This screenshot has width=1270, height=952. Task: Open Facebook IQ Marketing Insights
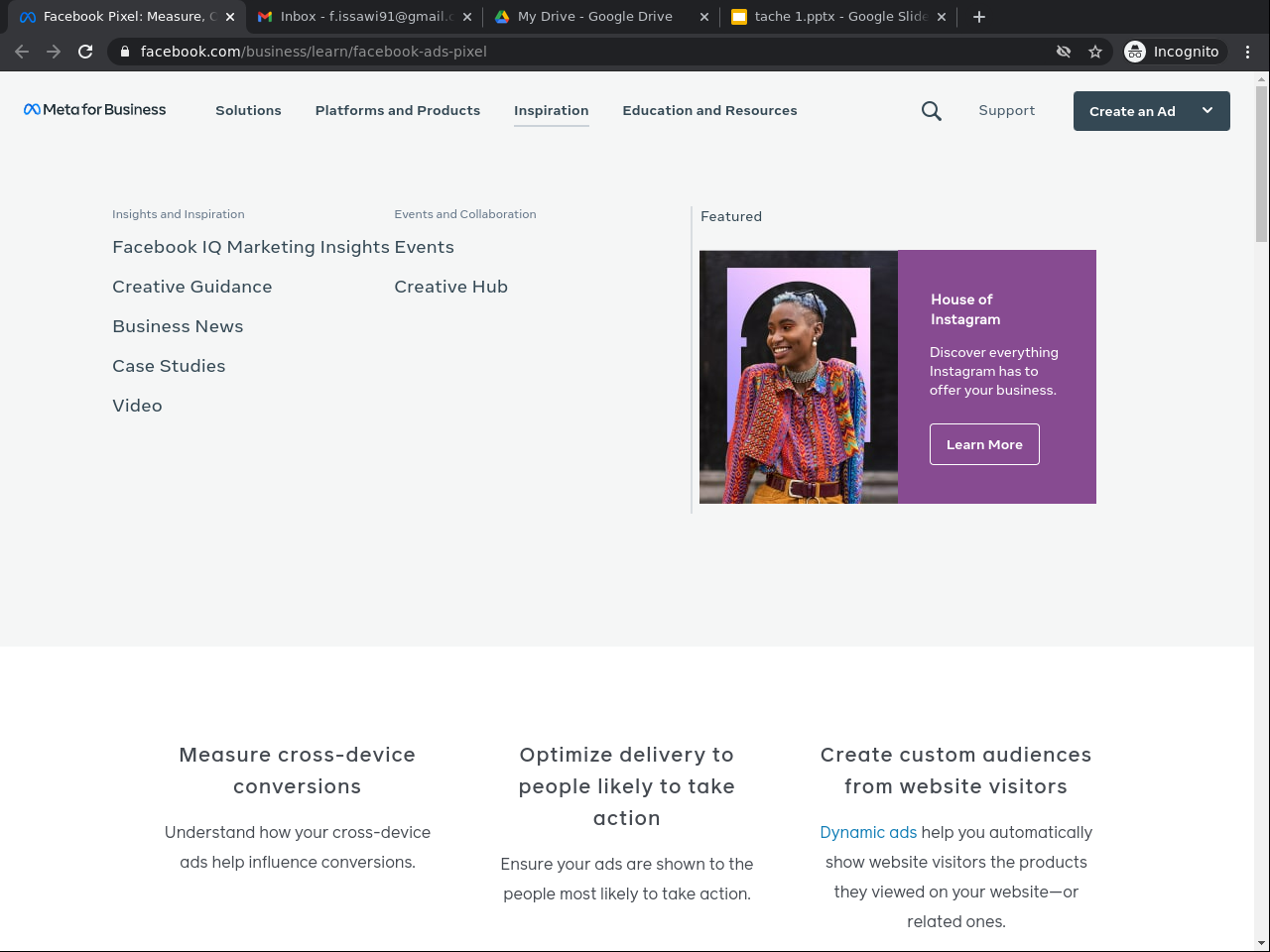(251, 247)
